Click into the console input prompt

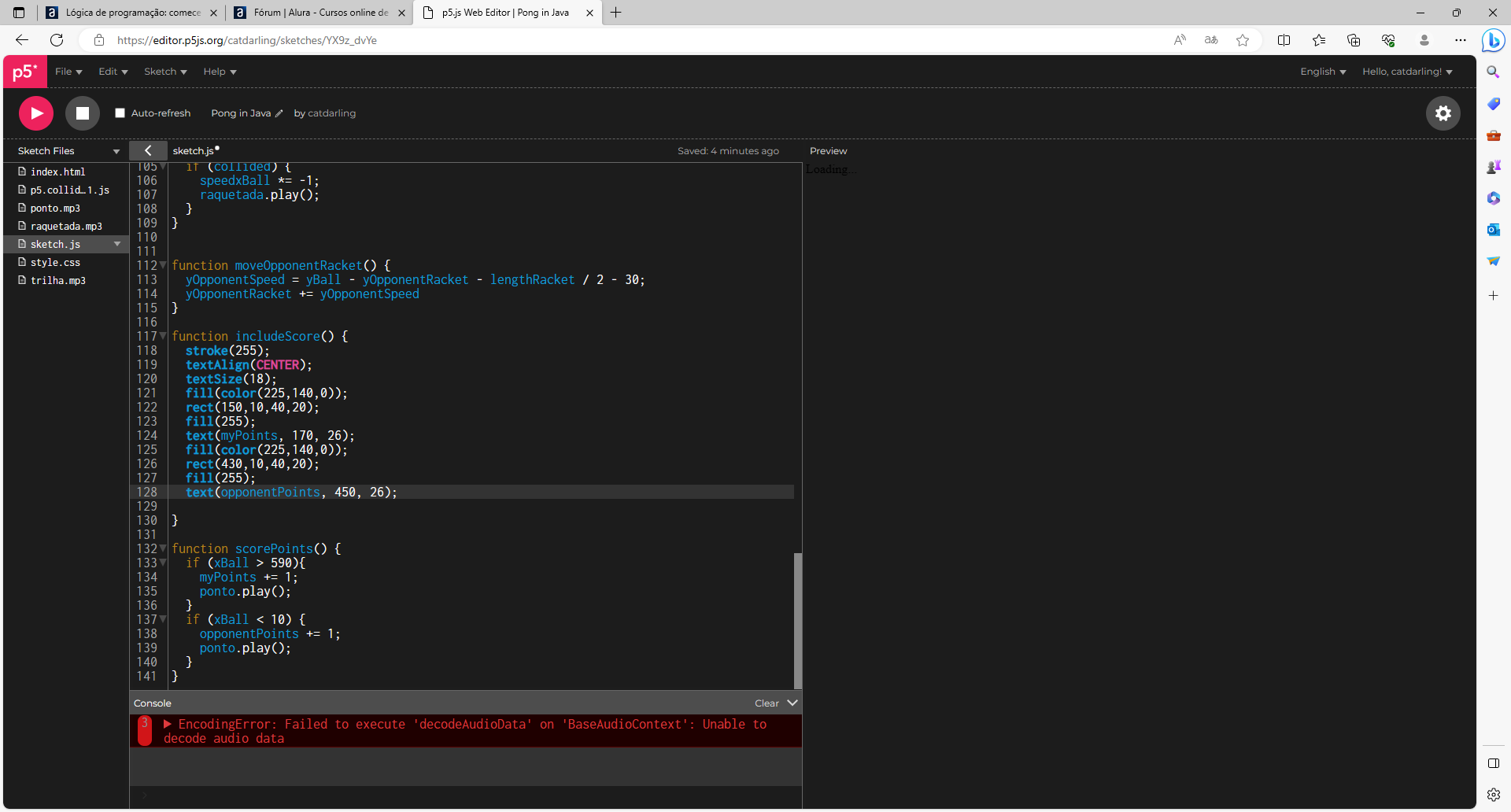coord(466,797)
